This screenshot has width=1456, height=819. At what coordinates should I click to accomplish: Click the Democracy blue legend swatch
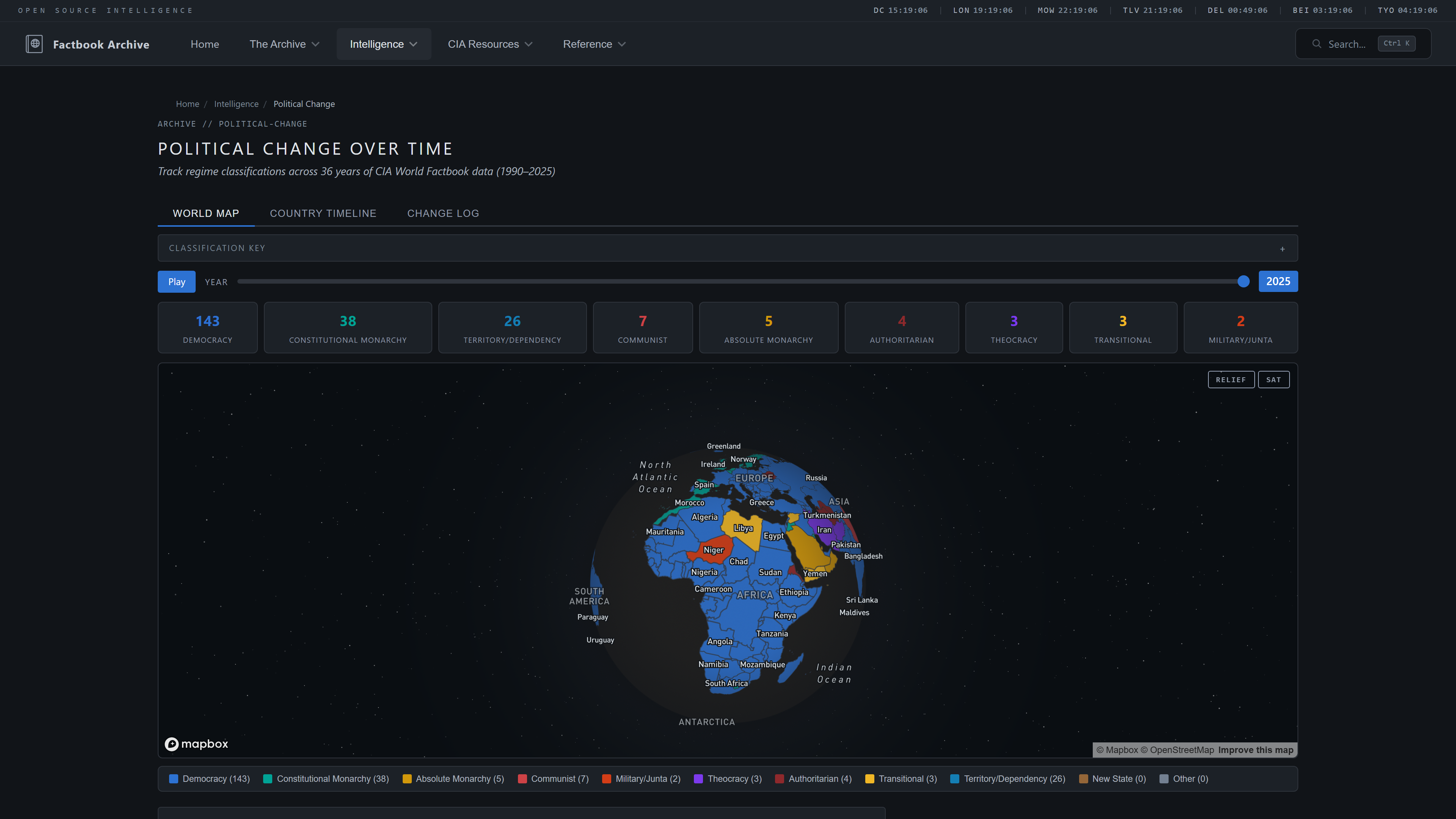tap(174, 779)
